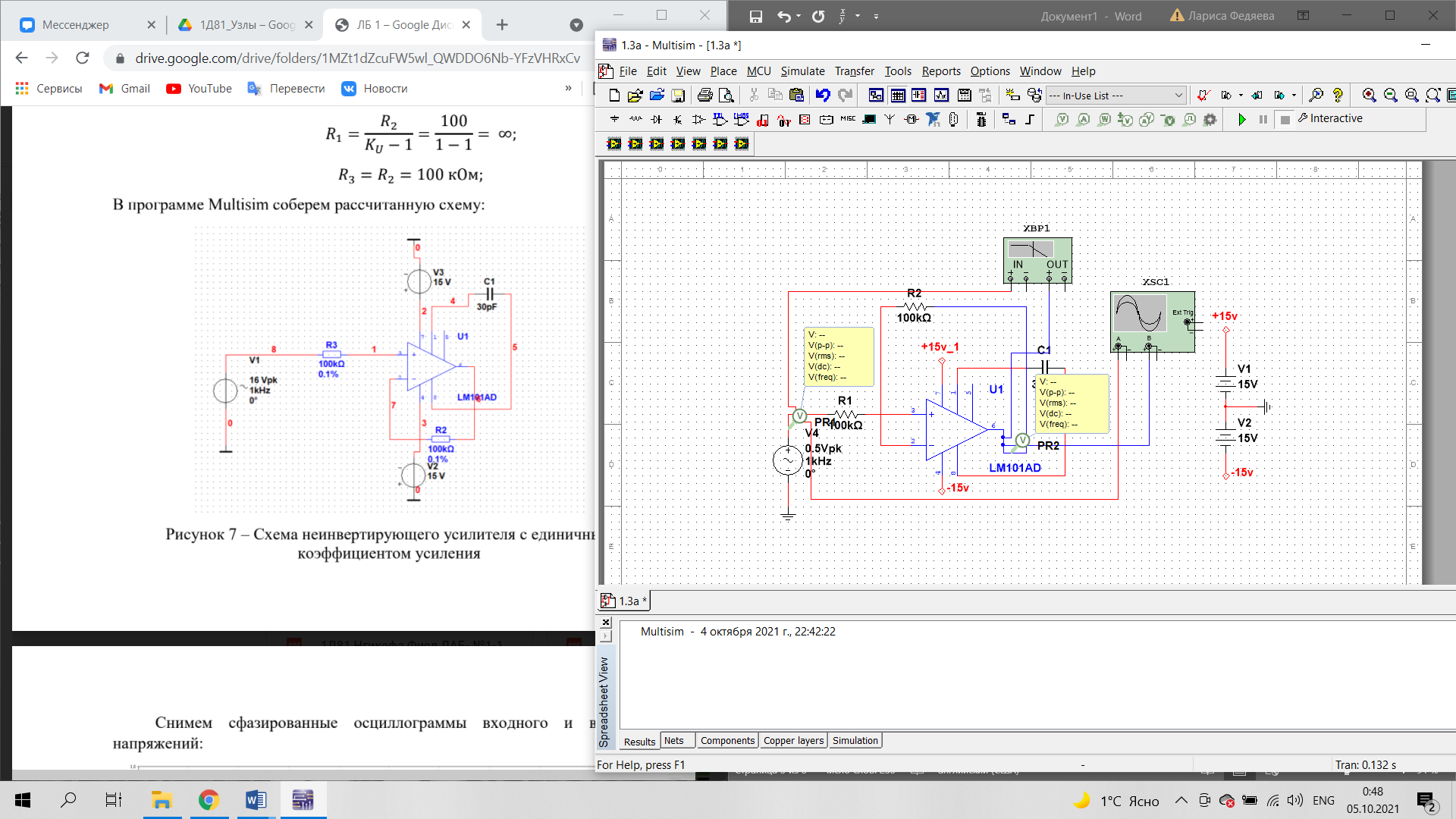
Task: Open Word from the Windows taskbar
Action: (256, 800)
